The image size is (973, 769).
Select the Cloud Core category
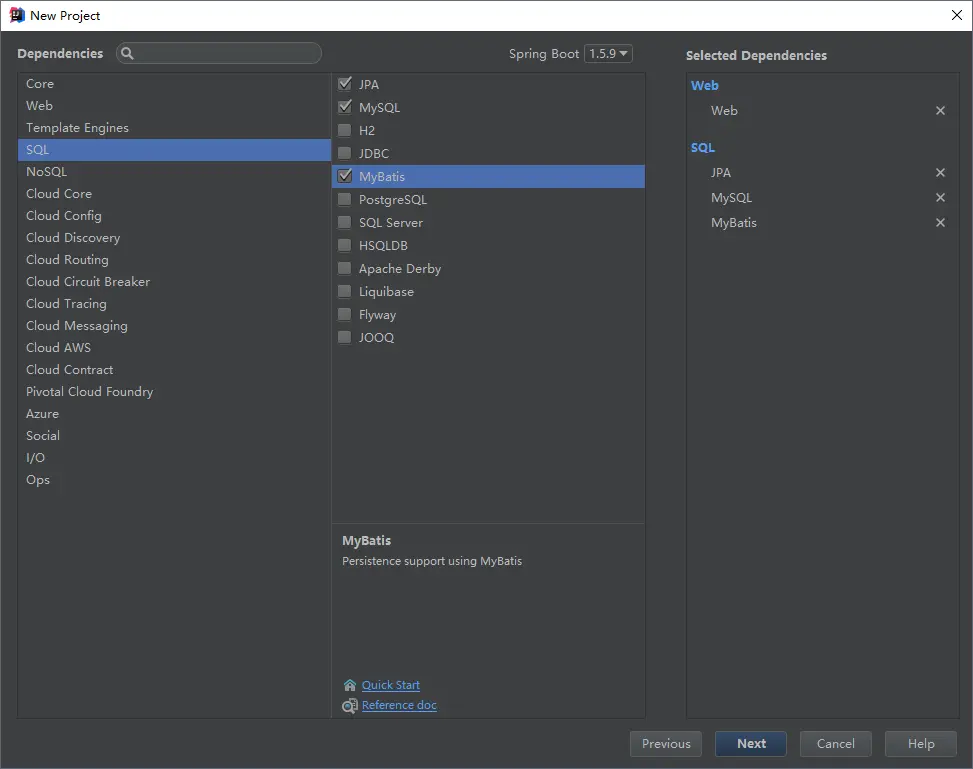click(x=174, y=194)
